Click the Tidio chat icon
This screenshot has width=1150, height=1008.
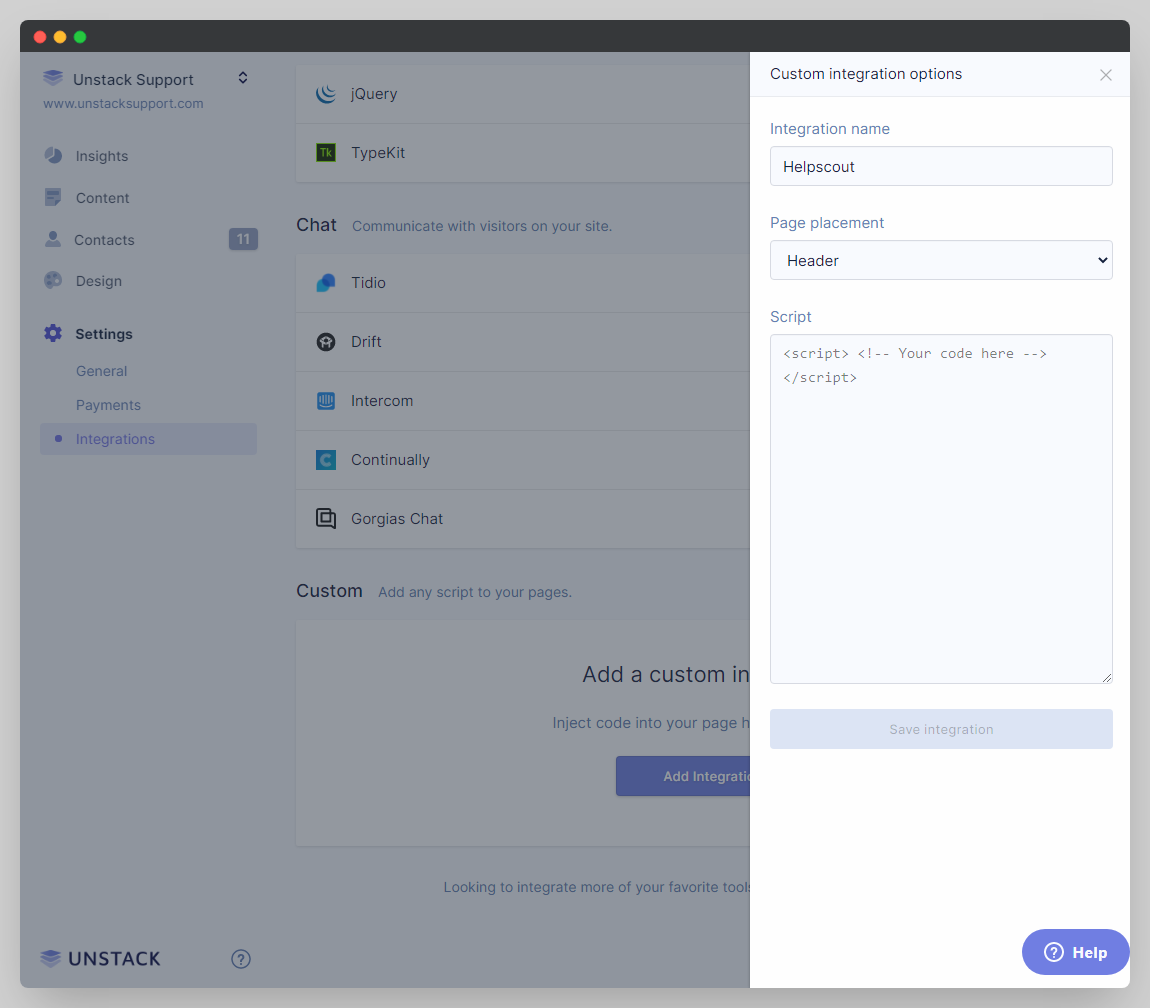pos(326,282)
